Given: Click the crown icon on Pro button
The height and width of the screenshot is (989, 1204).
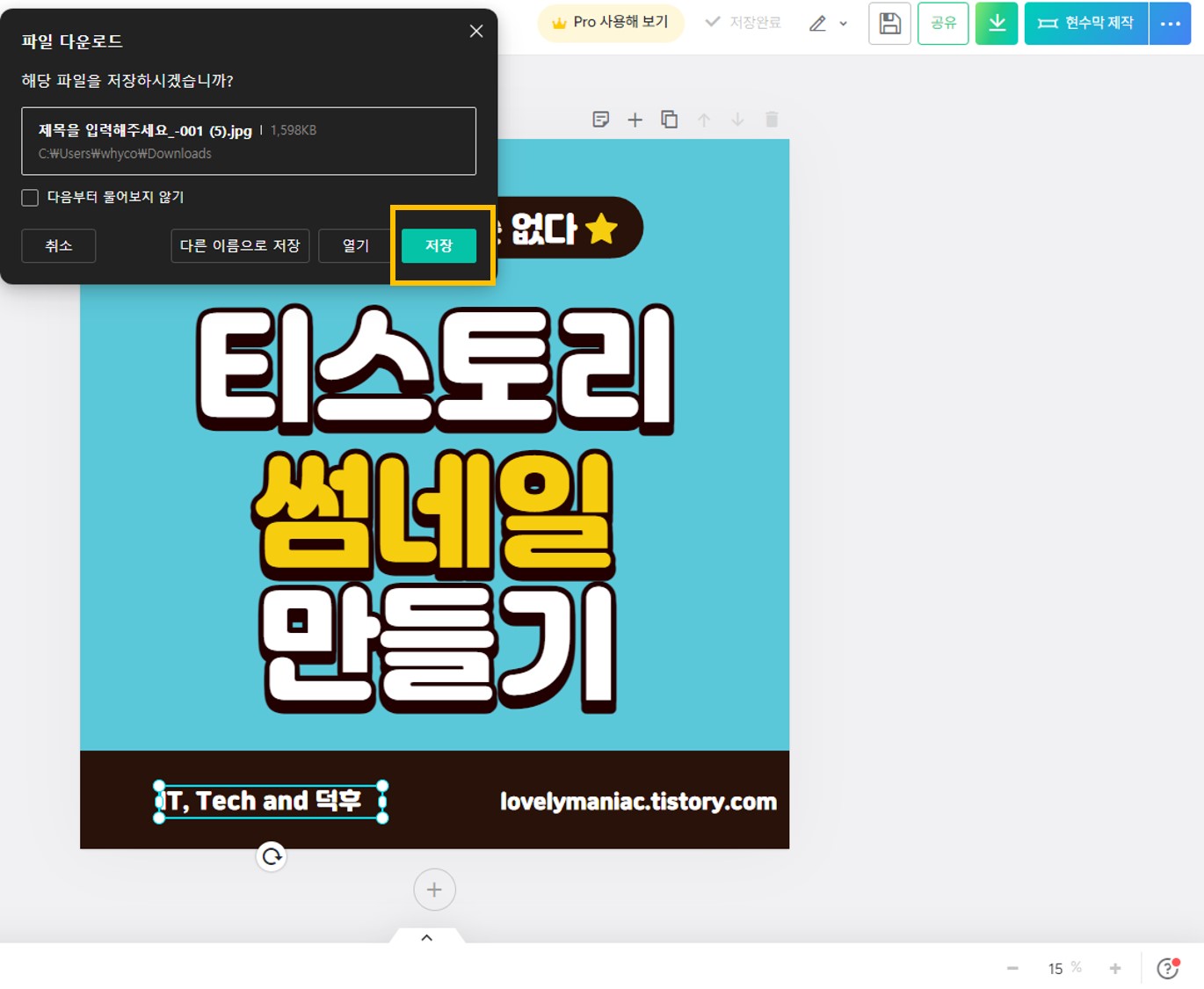Looking at the screenshot, I should pyautogui.click(x=559, y=23).
